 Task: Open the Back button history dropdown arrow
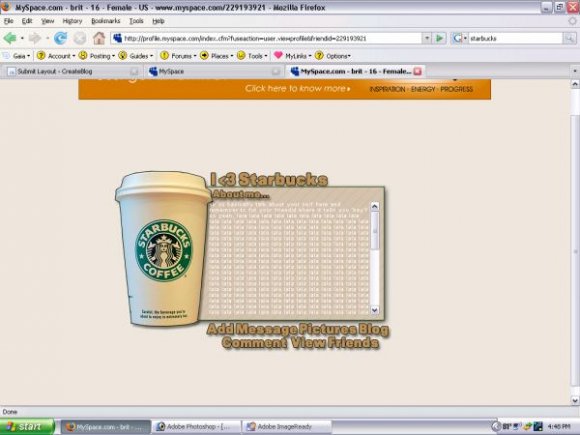pos(22,38)
